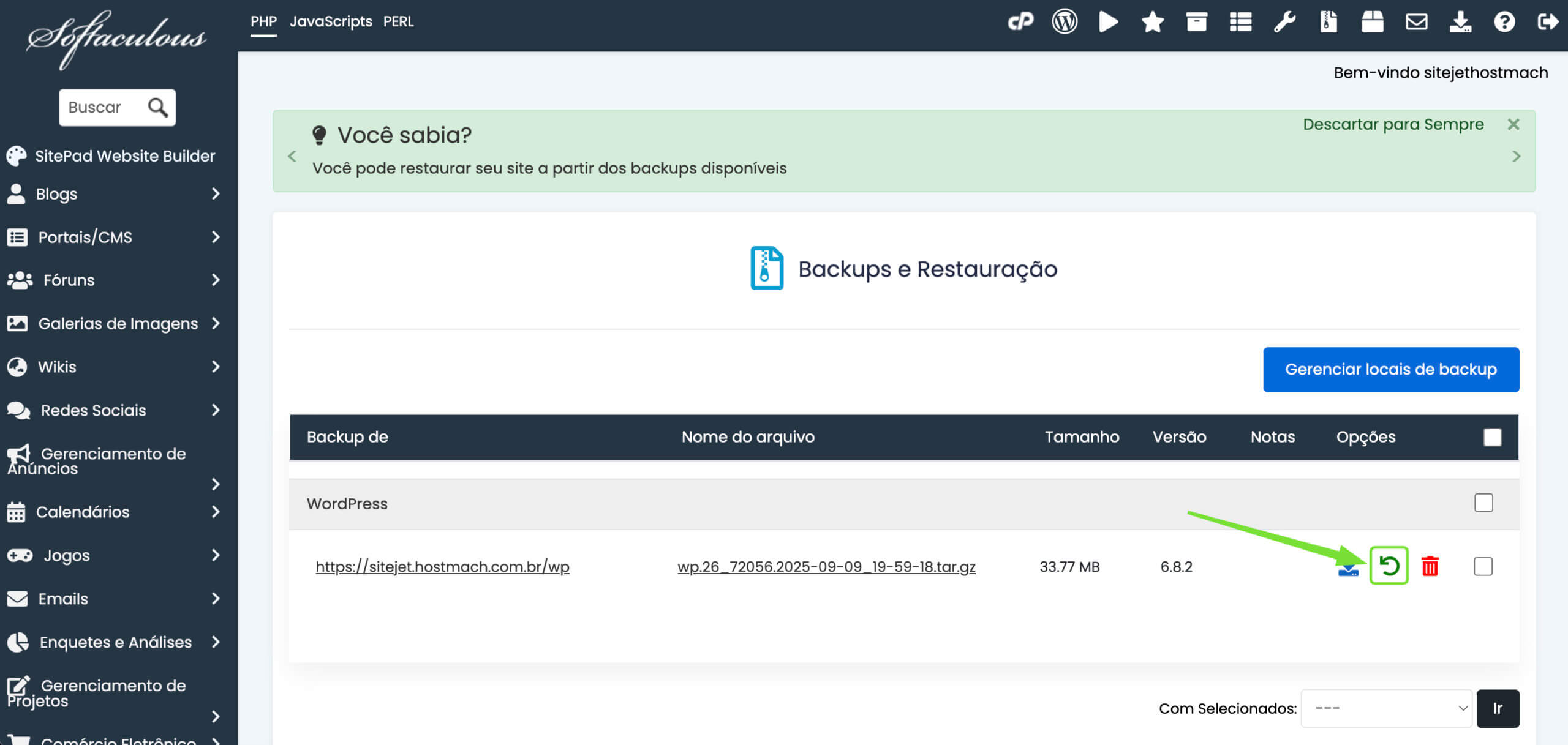Click the Backup de column header
The image size is (1568, 745).
point(347,437)
